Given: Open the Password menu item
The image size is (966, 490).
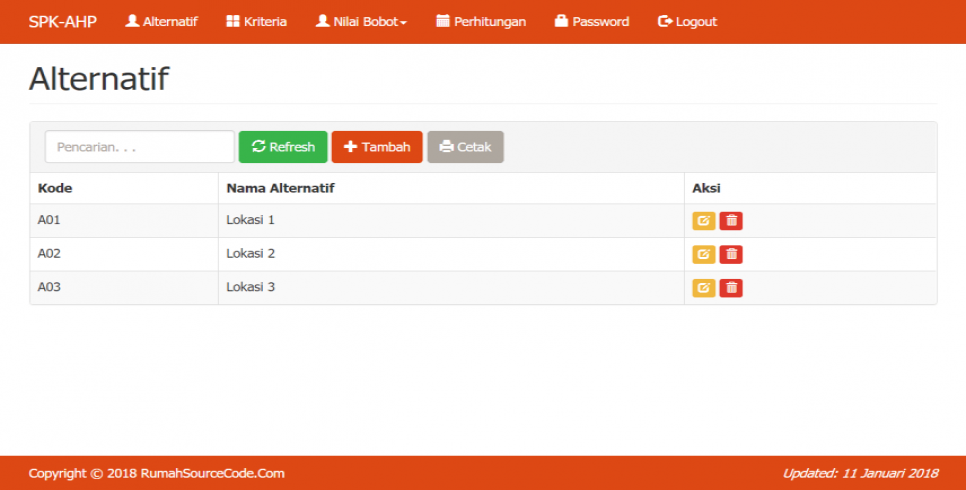Looking at the screenshot, I should [592, 22].
